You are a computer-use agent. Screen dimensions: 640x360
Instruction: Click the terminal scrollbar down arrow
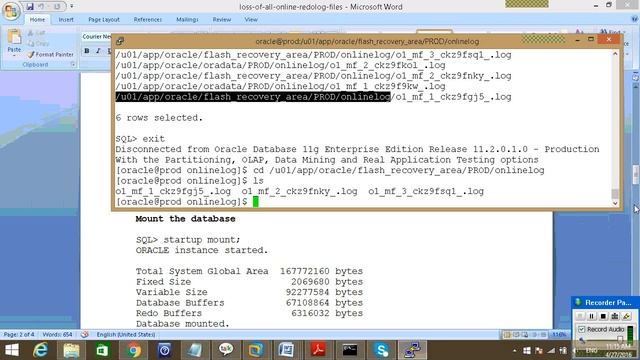[x=615, y=203]
